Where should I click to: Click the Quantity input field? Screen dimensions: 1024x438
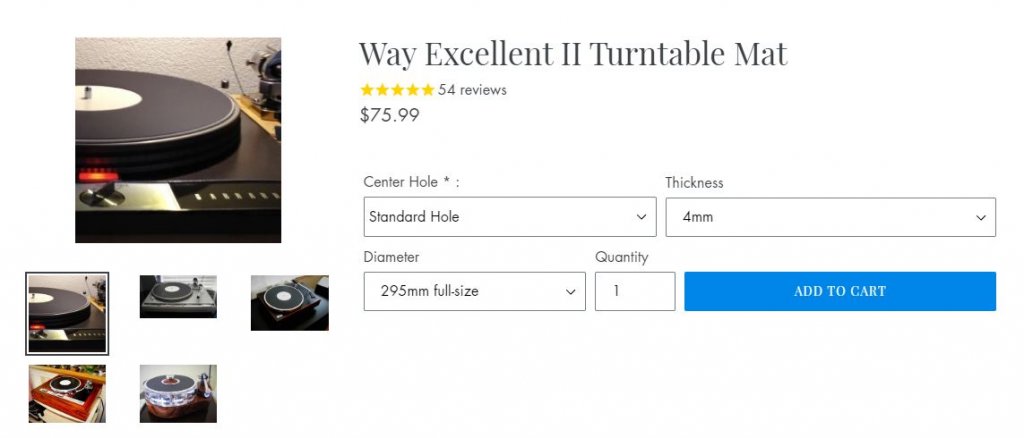point(634,292)
